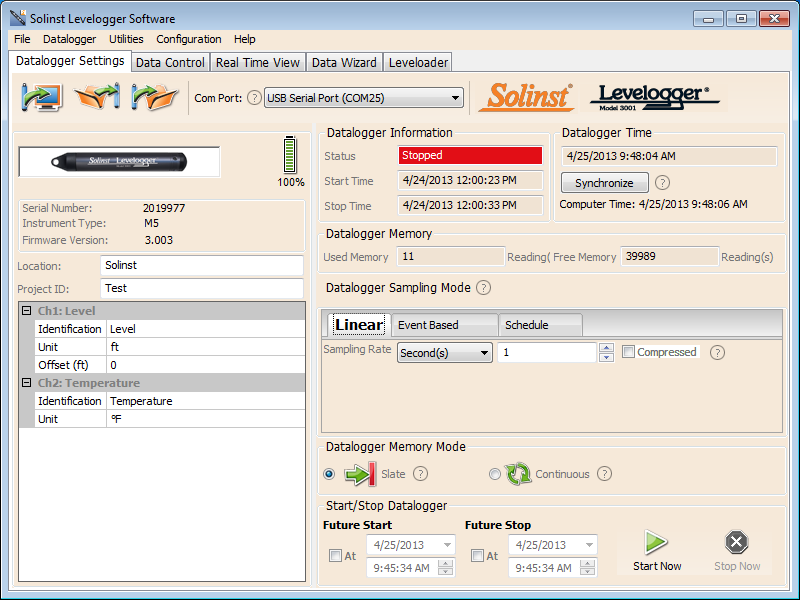Click the Synchronize button
The width and height of the screenshot is (800, 614).
pyautogui.click(x=605, y=183)
